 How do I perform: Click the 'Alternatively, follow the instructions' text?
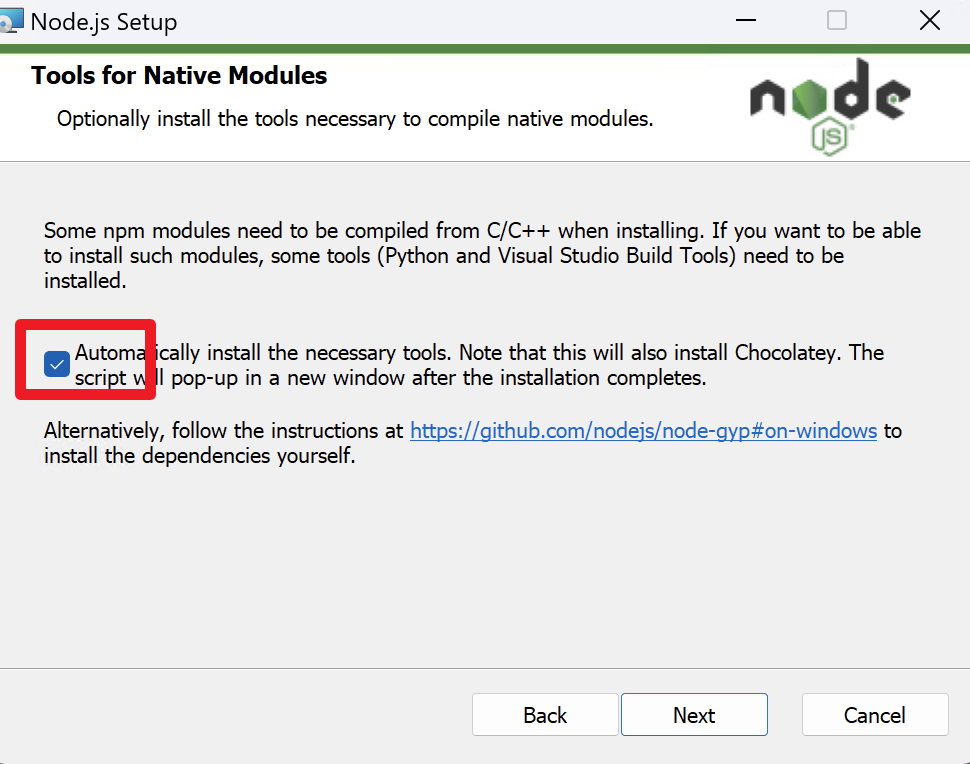225,431
